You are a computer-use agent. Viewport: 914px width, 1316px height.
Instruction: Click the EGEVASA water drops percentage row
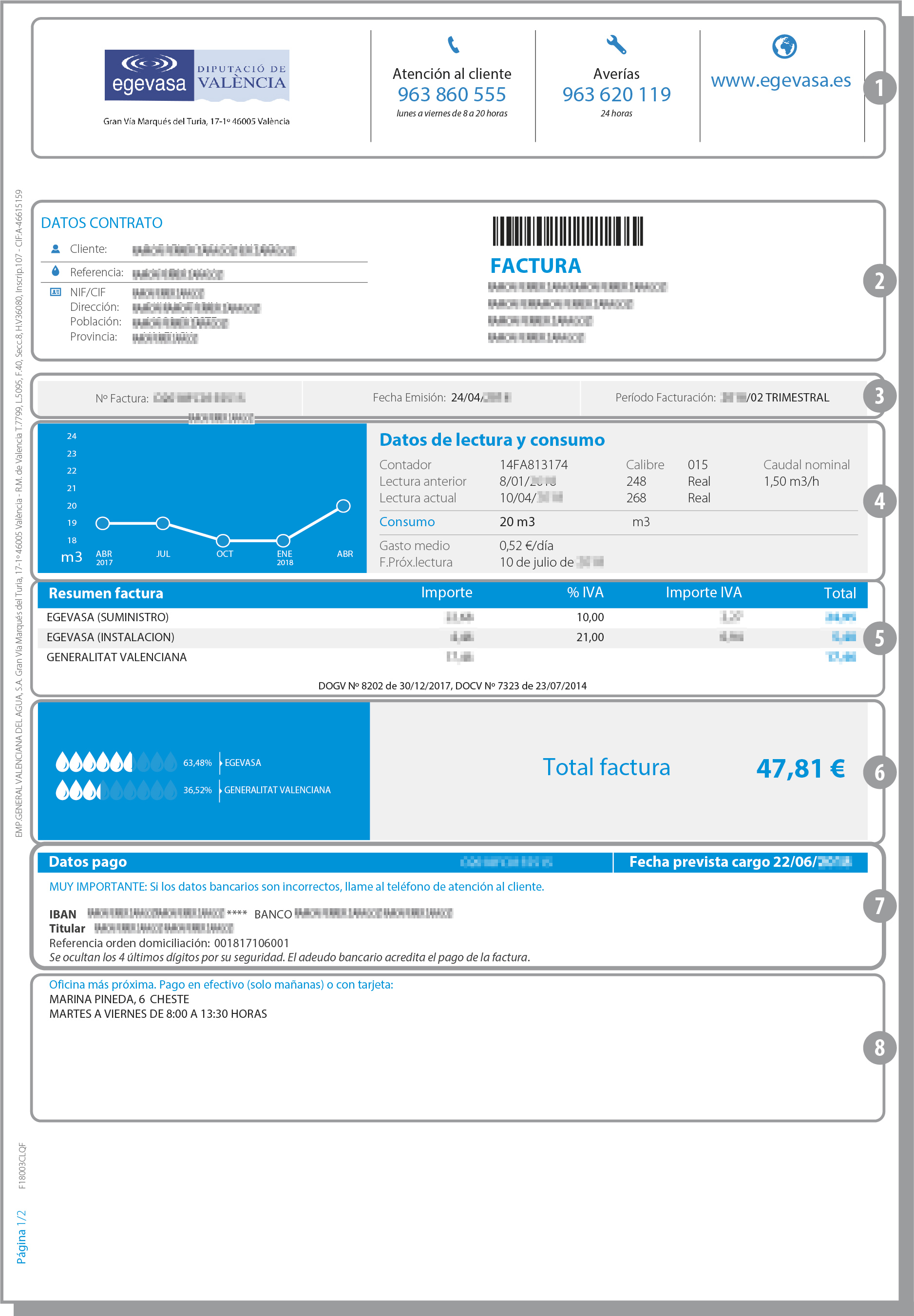pyautogui.click(x=193, y=762)
